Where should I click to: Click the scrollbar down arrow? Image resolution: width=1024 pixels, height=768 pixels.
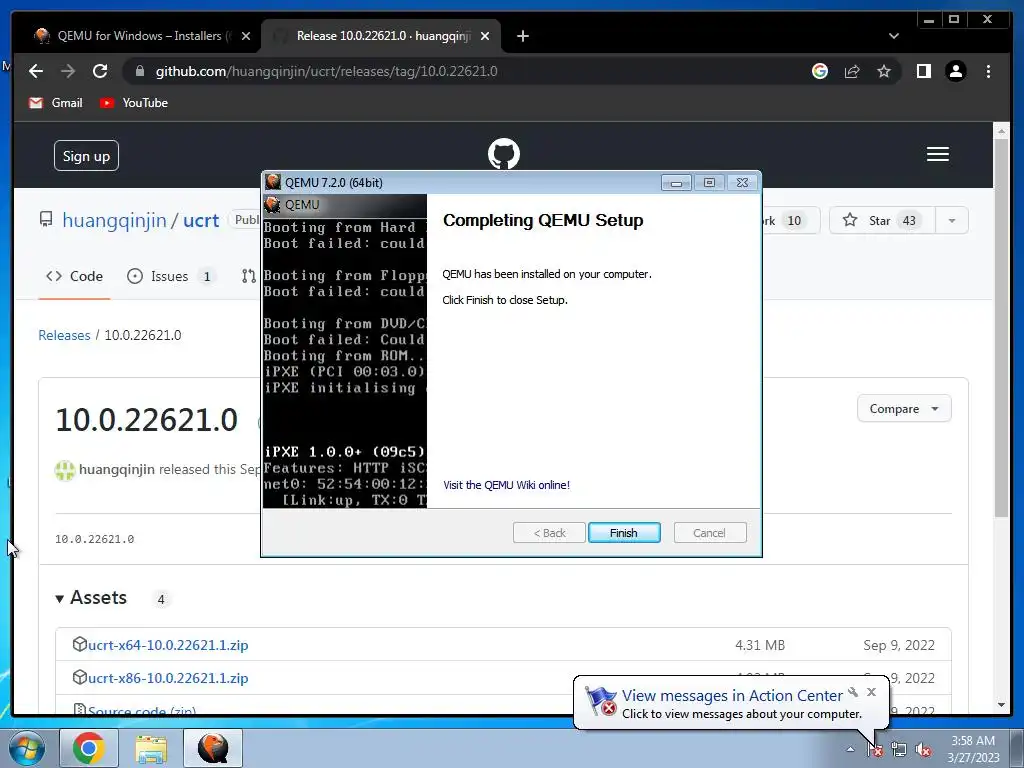(1001, 705)
